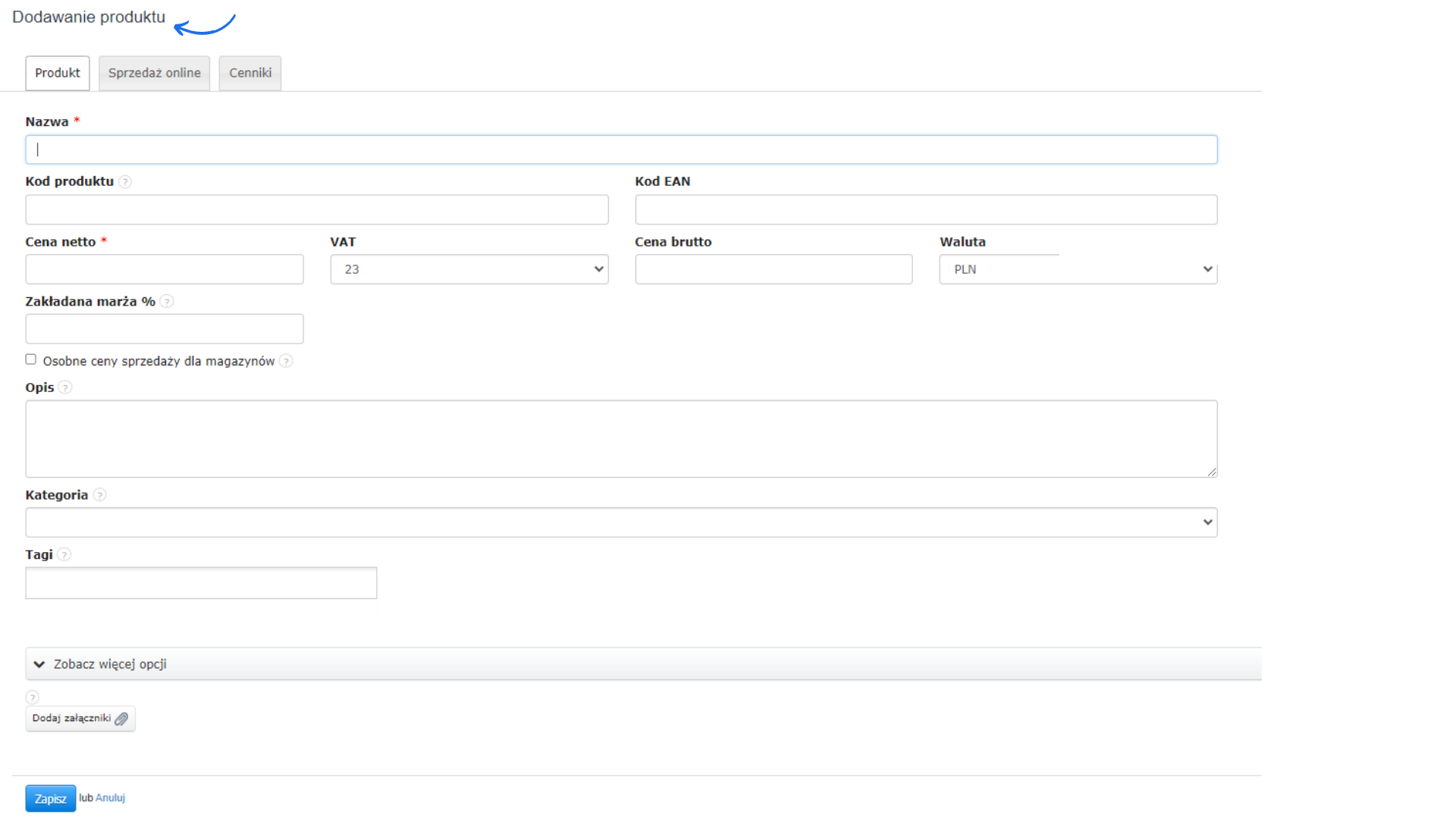The height and width of the screenshot is (819, 1456).
Task: Click help icon beside Zakładana marża %
Action: 167,302
